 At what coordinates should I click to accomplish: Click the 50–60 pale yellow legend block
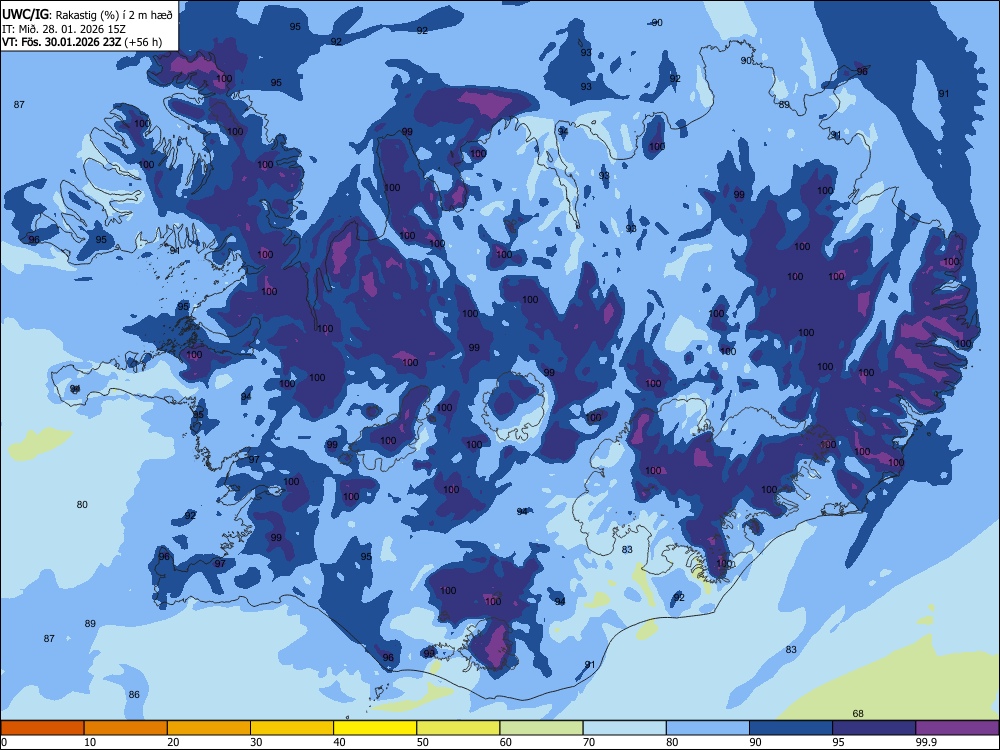coord(458,728)
